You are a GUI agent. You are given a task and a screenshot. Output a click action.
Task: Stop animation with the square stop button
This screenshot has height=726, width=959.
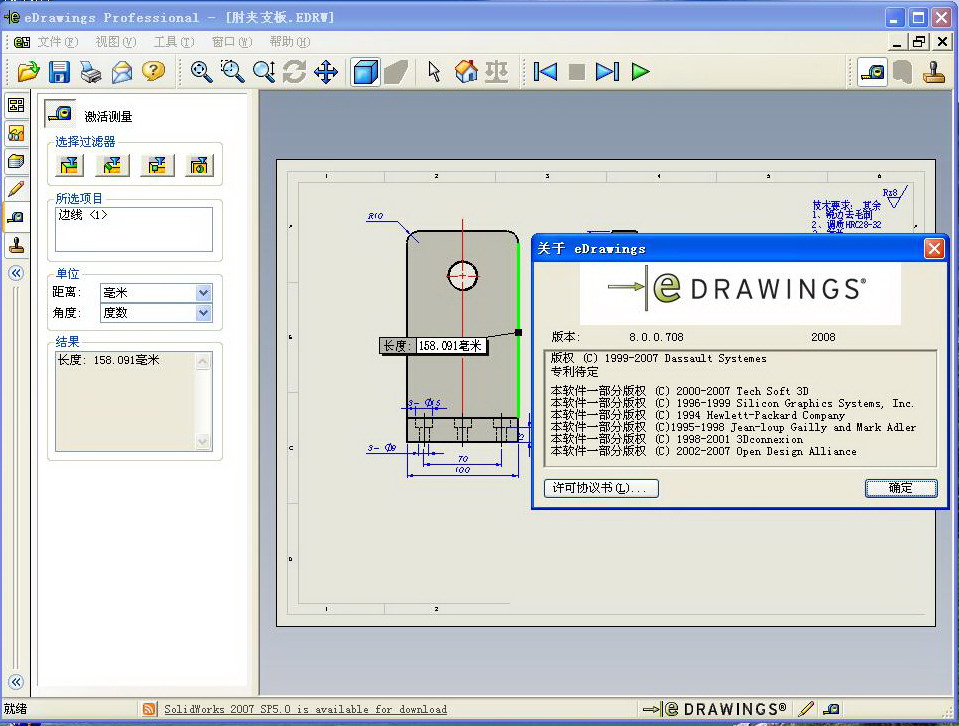point(577,72)
